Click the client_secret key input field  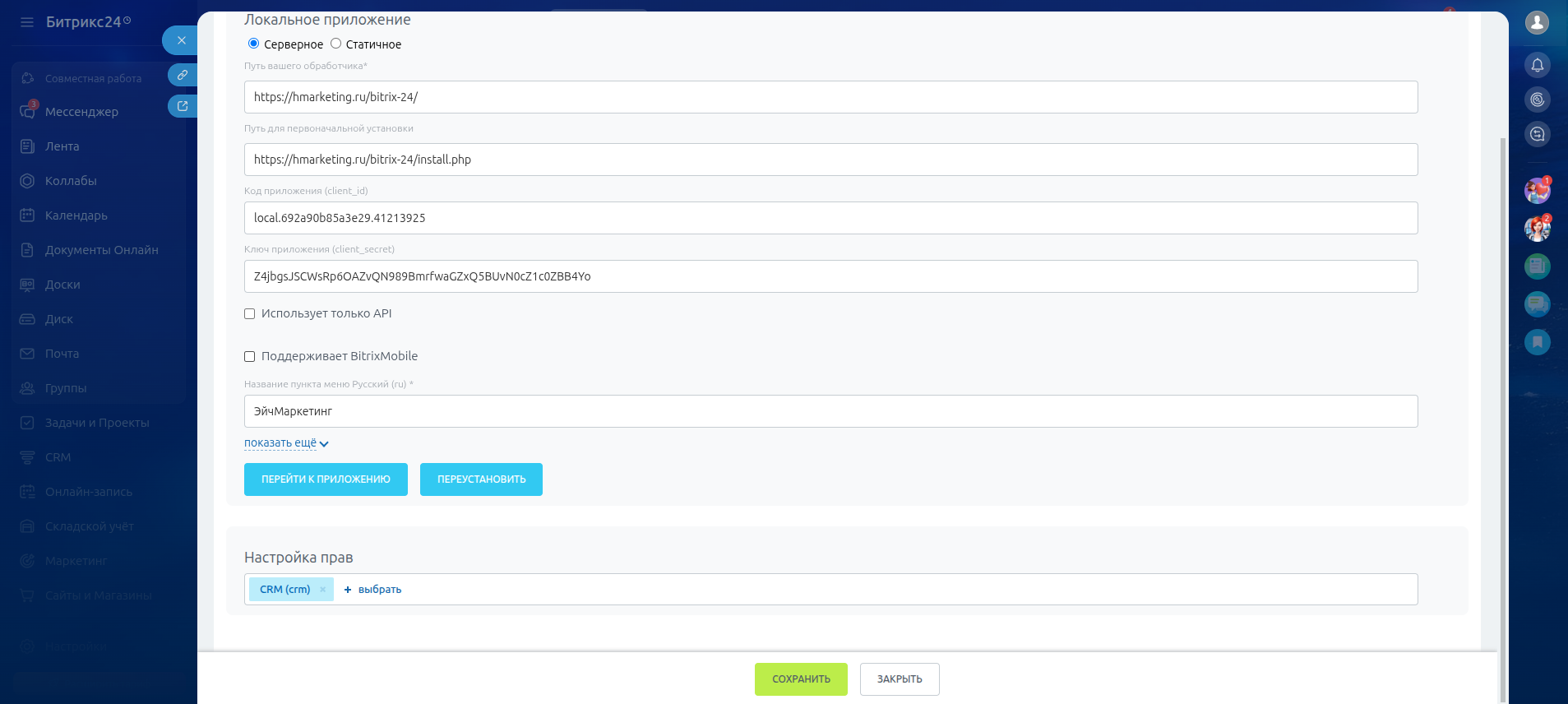point(830,276)
